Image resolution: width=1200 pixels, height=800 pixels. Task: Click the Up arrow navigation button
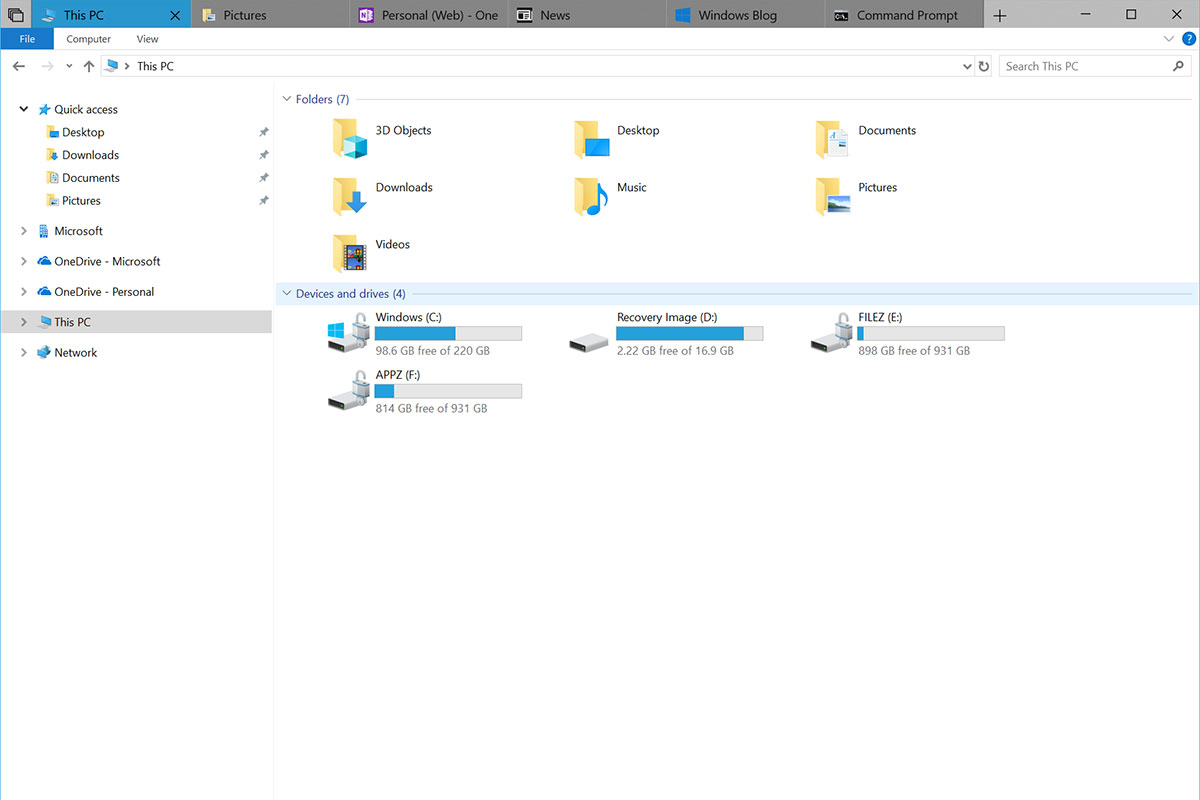pos(89,66)
